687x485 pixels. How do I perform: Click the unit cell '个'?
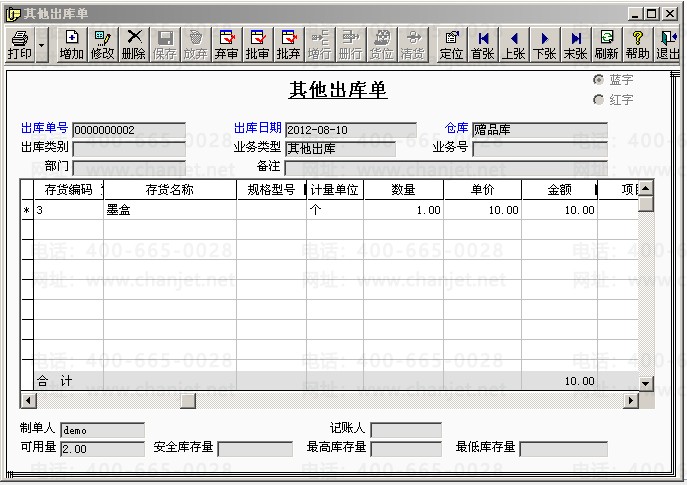(335, 210)
